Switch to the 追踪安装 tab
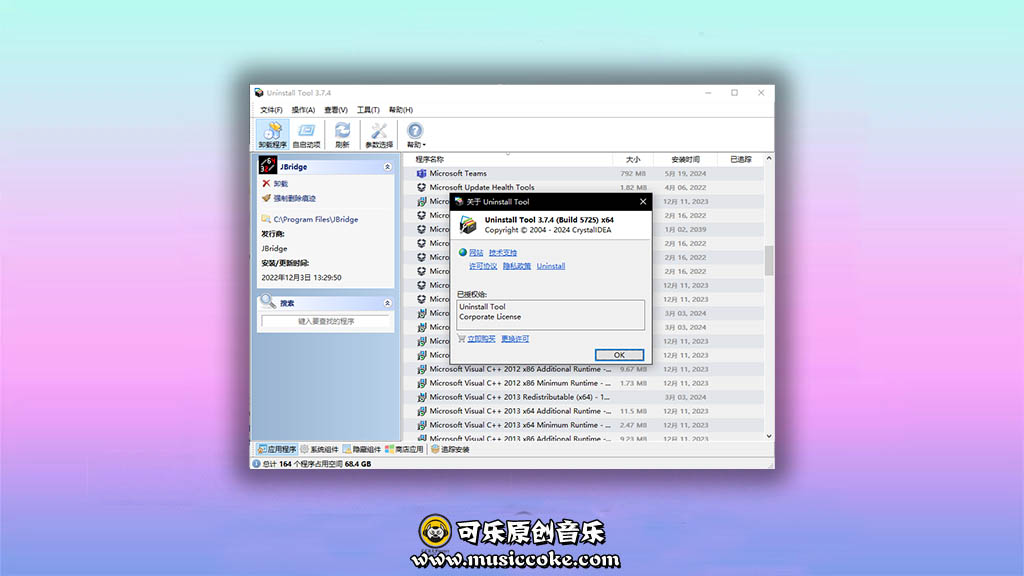 coord(450,449)
